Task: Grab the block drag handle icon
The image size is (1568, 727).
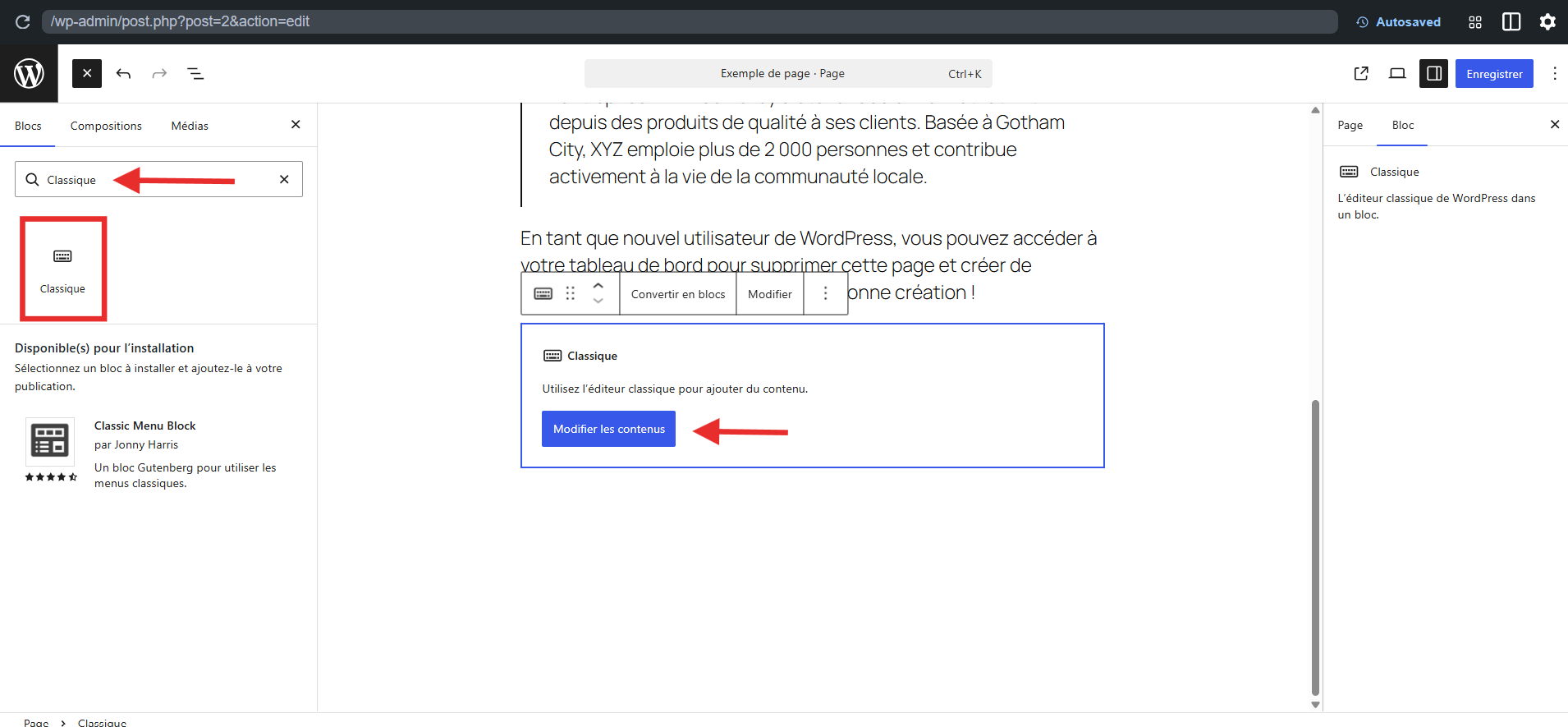Action: point(571,293)
